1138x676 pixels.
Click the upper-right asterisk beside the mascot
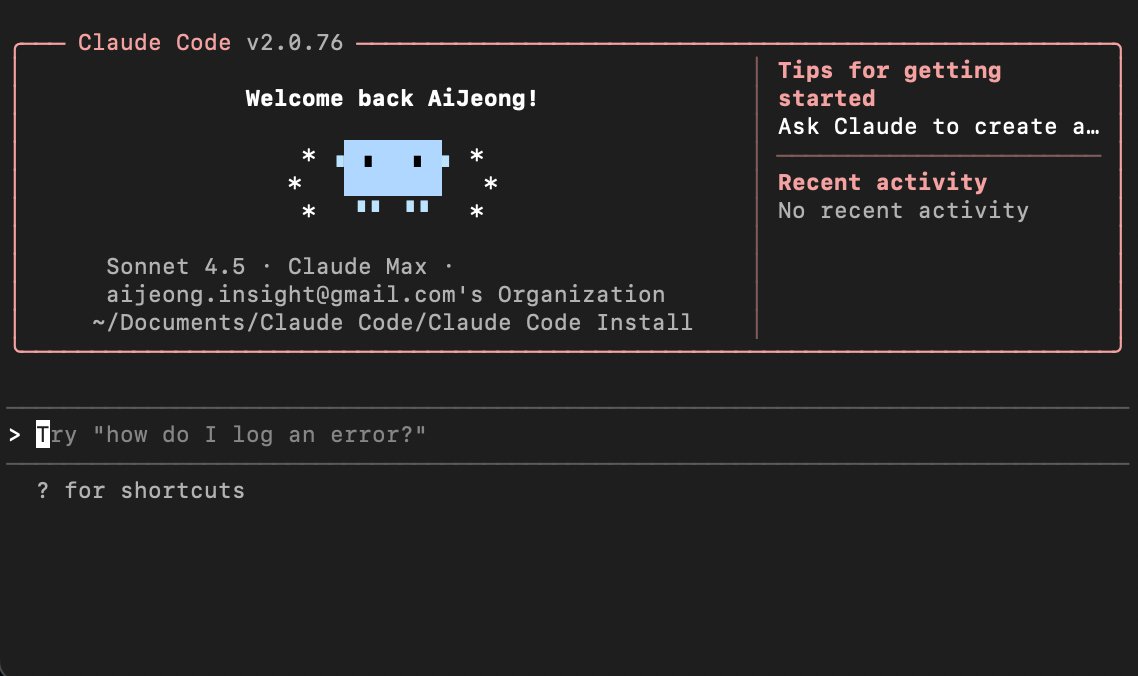(x=477, y=157)
